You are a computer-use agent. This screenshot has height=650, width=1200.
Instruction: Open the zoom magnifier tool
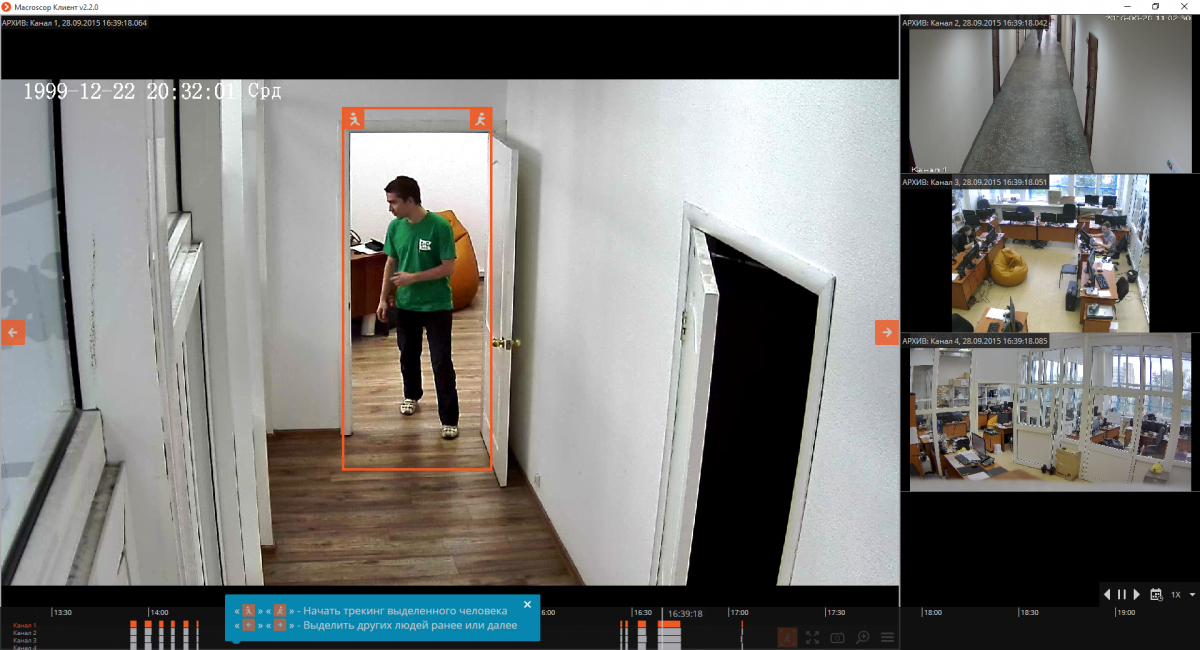click(x=862, y=637)
